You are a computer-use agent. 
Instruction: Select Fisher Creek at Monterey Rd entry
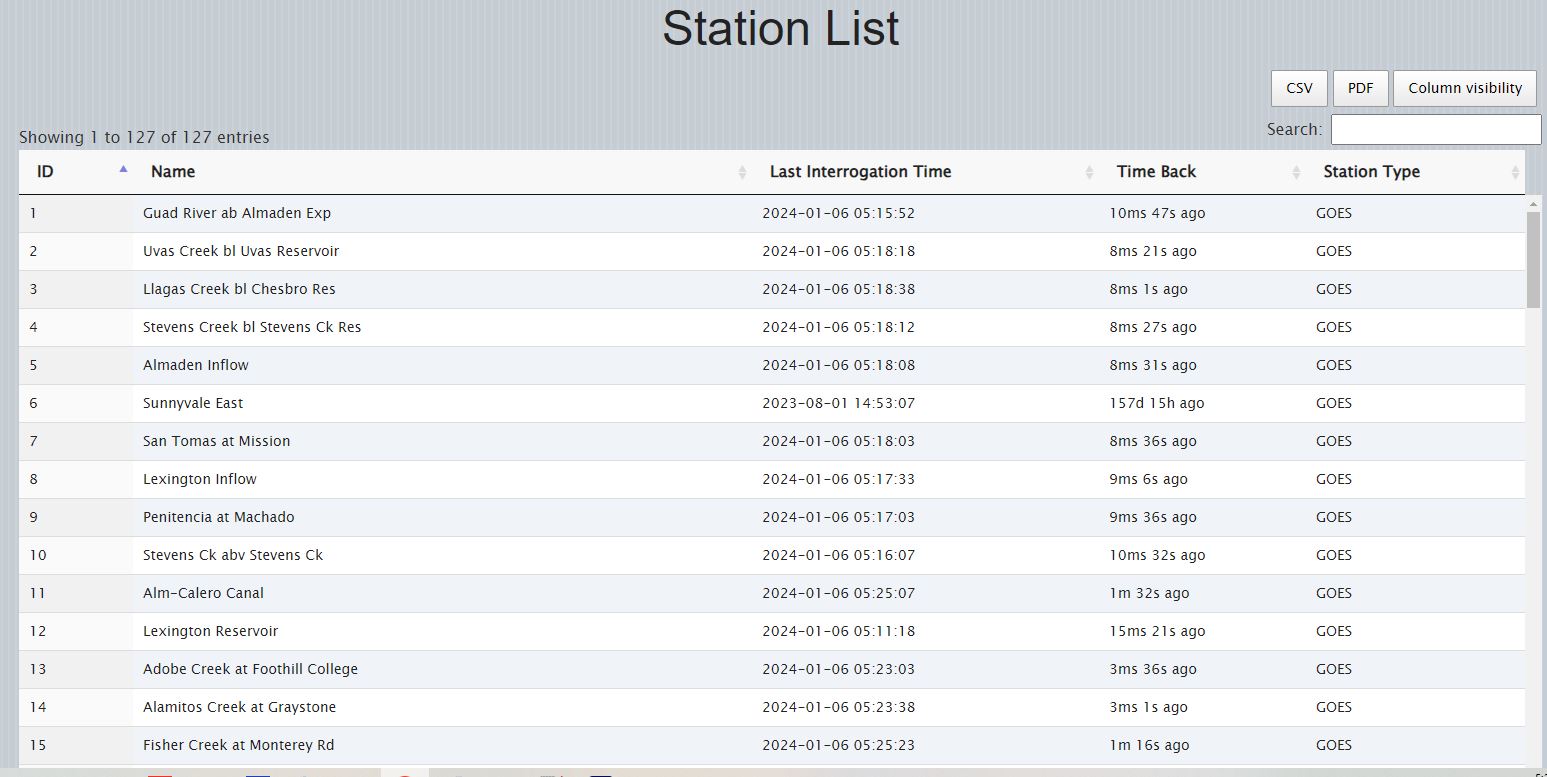click(x=238, y=745)
